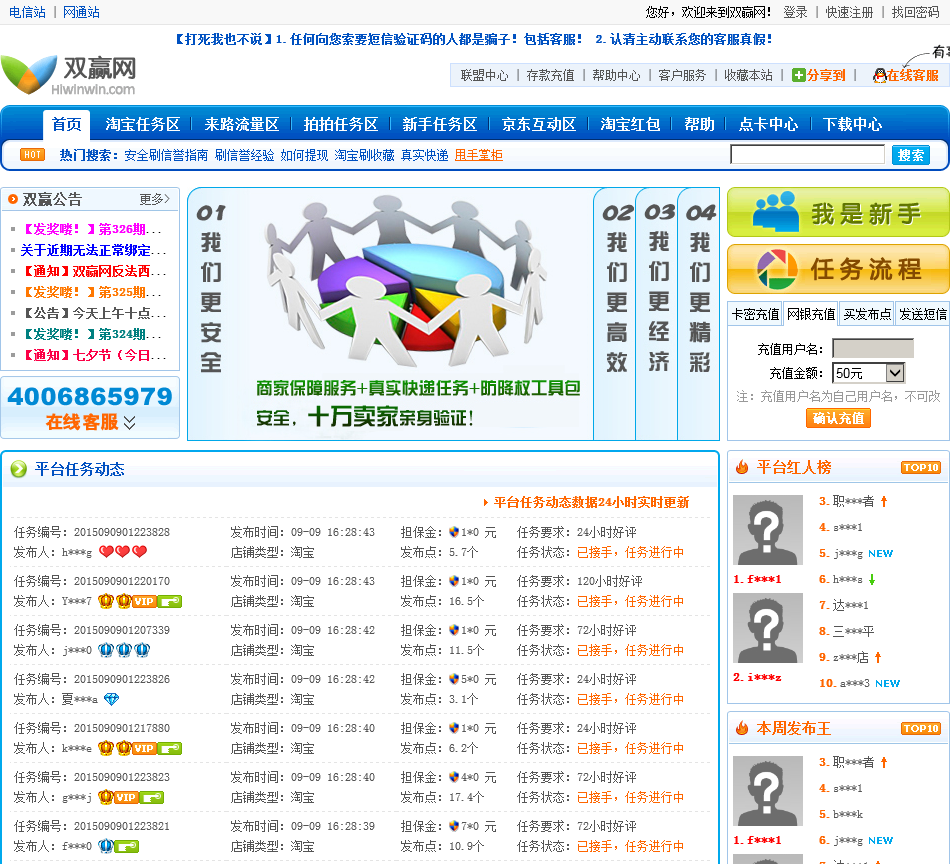Open the 首页 navigation tab
Screen dimensions: 950x864
coord(67,124)
